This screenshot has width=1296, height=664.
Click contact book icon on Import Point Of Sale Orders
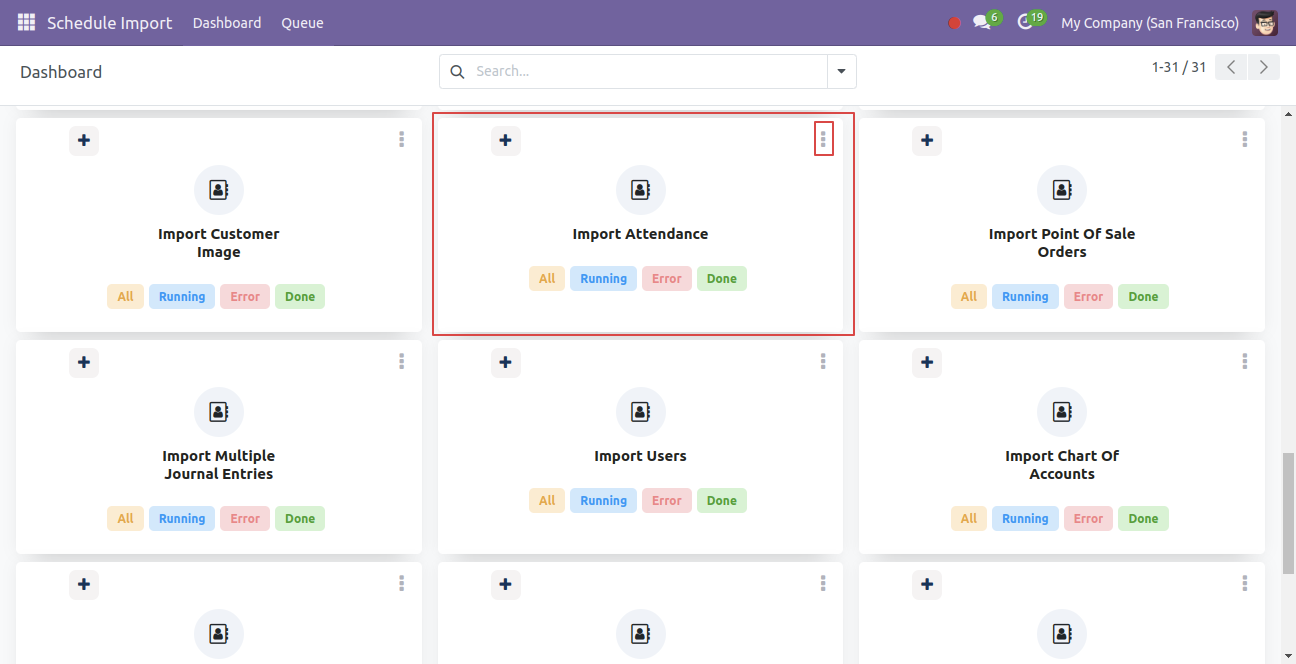(1062, 190)
